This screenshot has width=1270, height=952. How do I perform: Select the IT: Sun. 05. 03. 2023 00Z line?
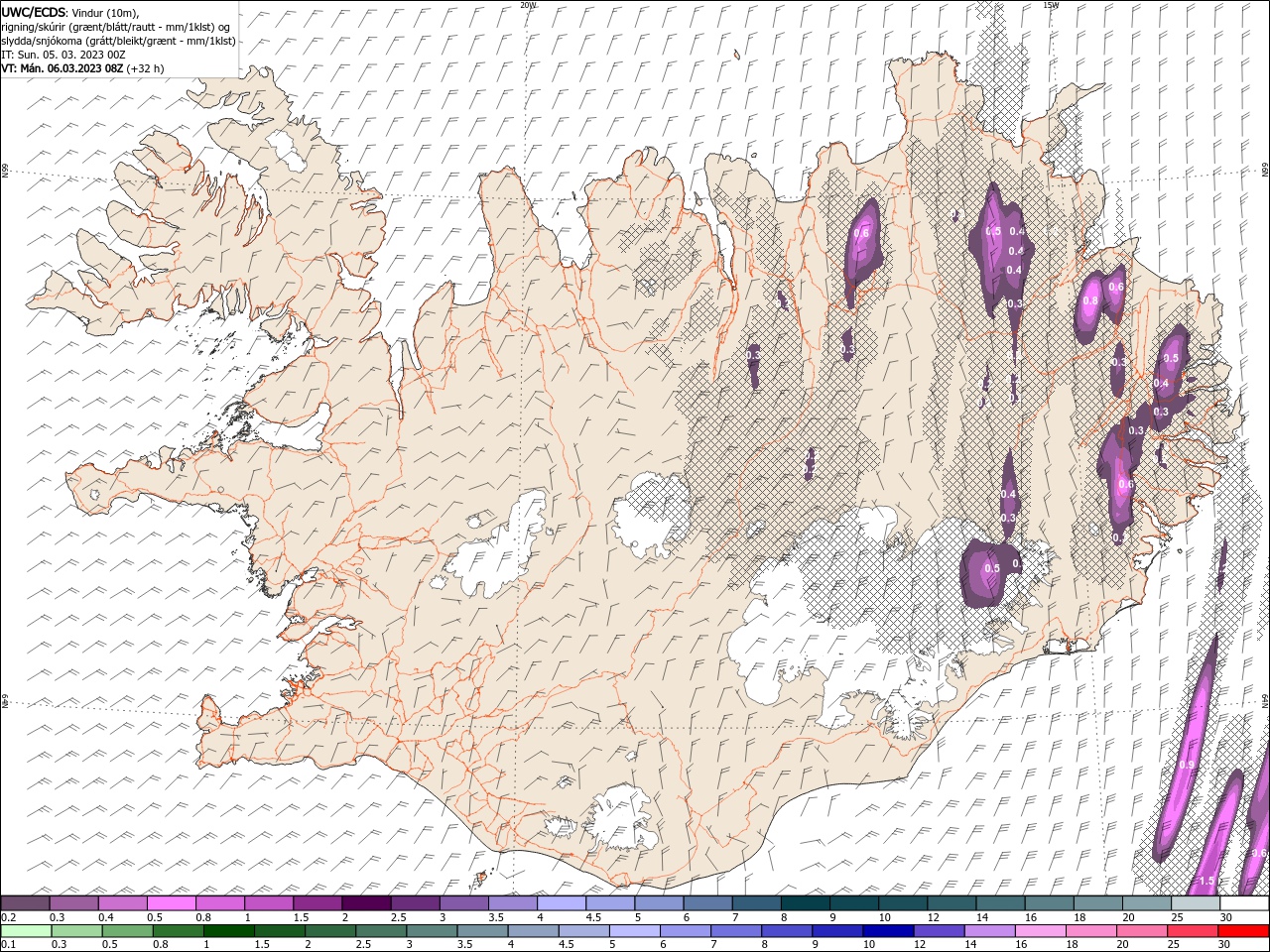[63, 55]
